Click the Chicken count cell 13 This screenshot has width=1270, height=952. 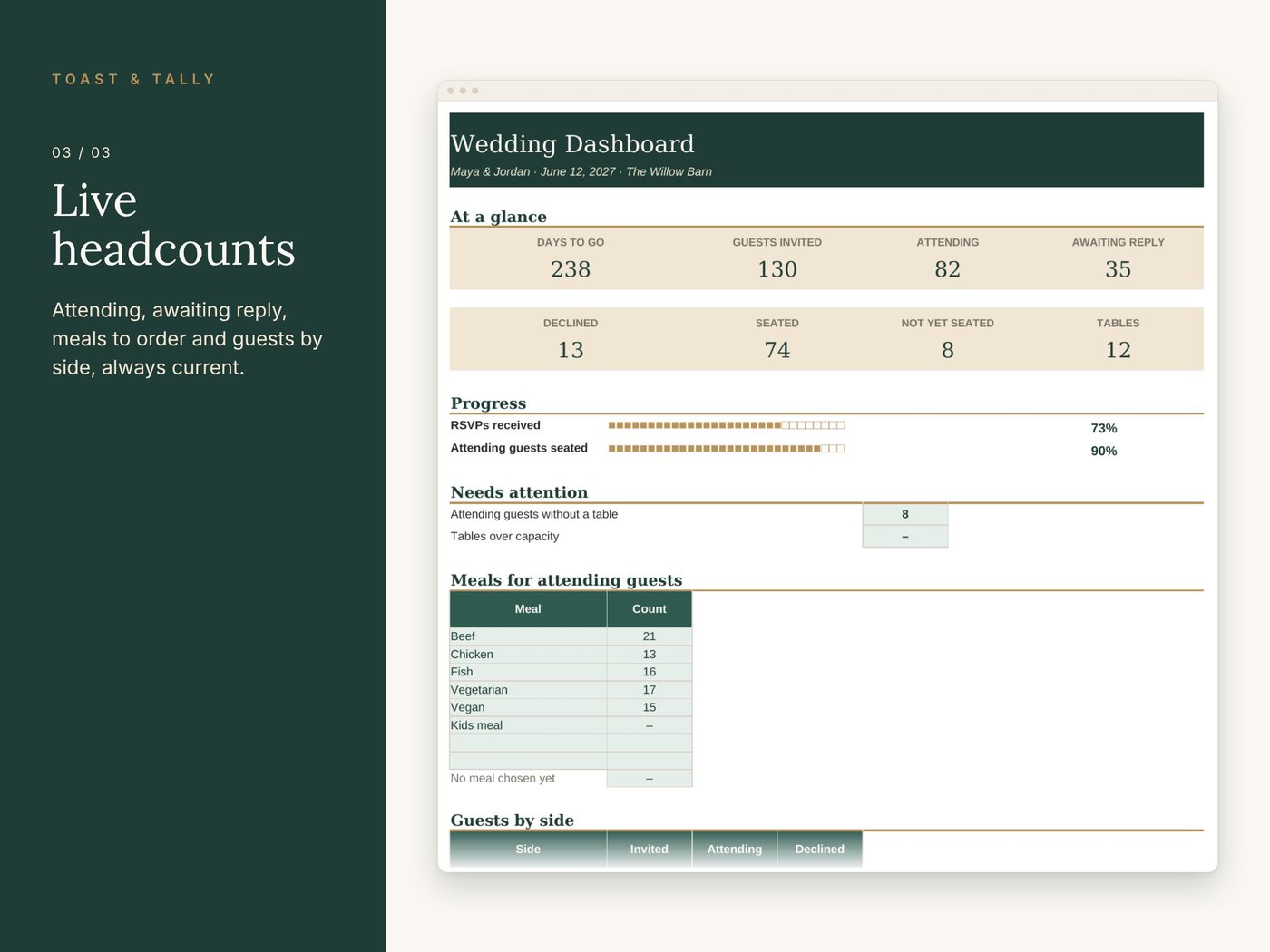(x=650, y=655)
